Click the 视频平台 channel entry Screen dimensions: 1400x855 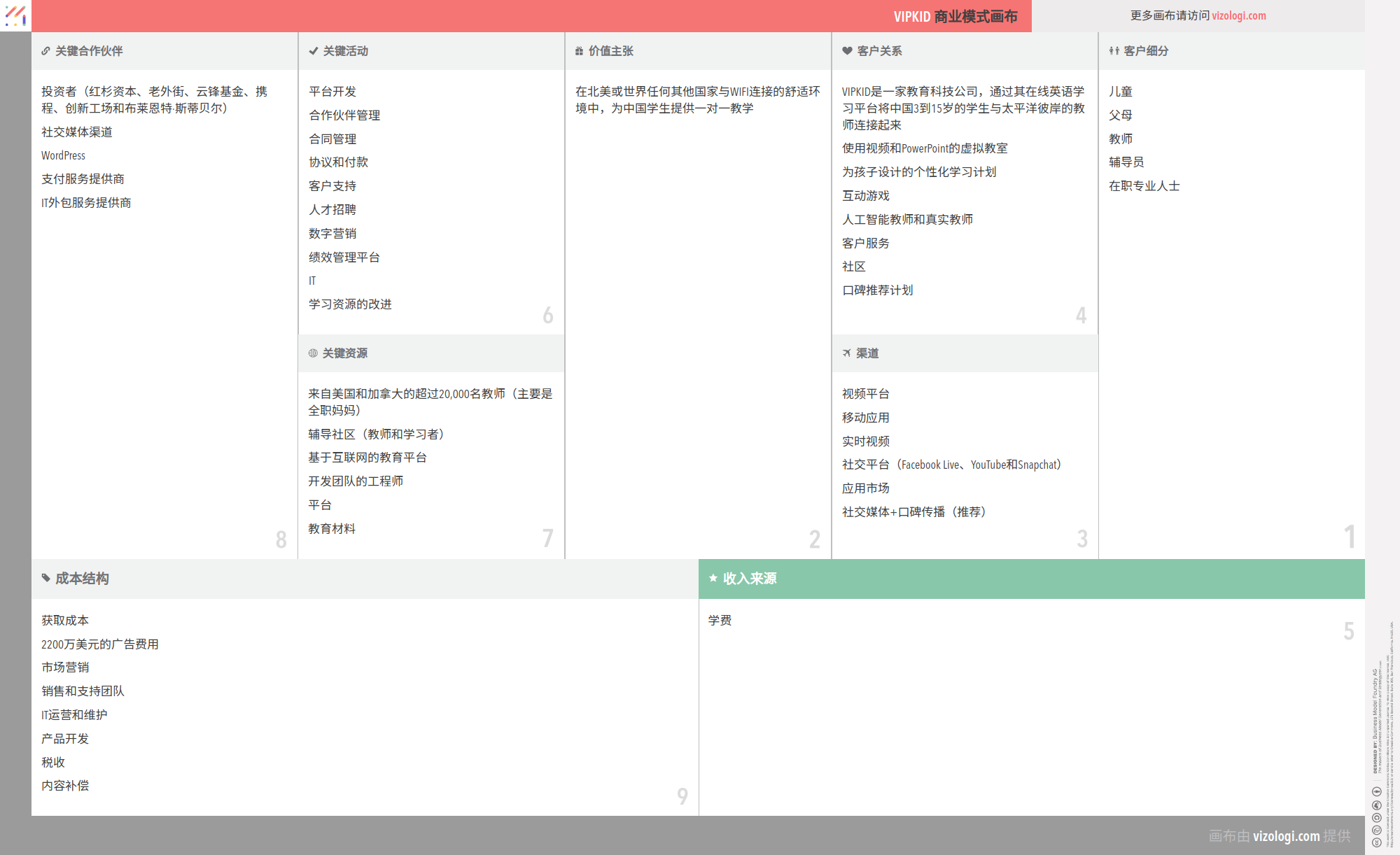point(865,394)
